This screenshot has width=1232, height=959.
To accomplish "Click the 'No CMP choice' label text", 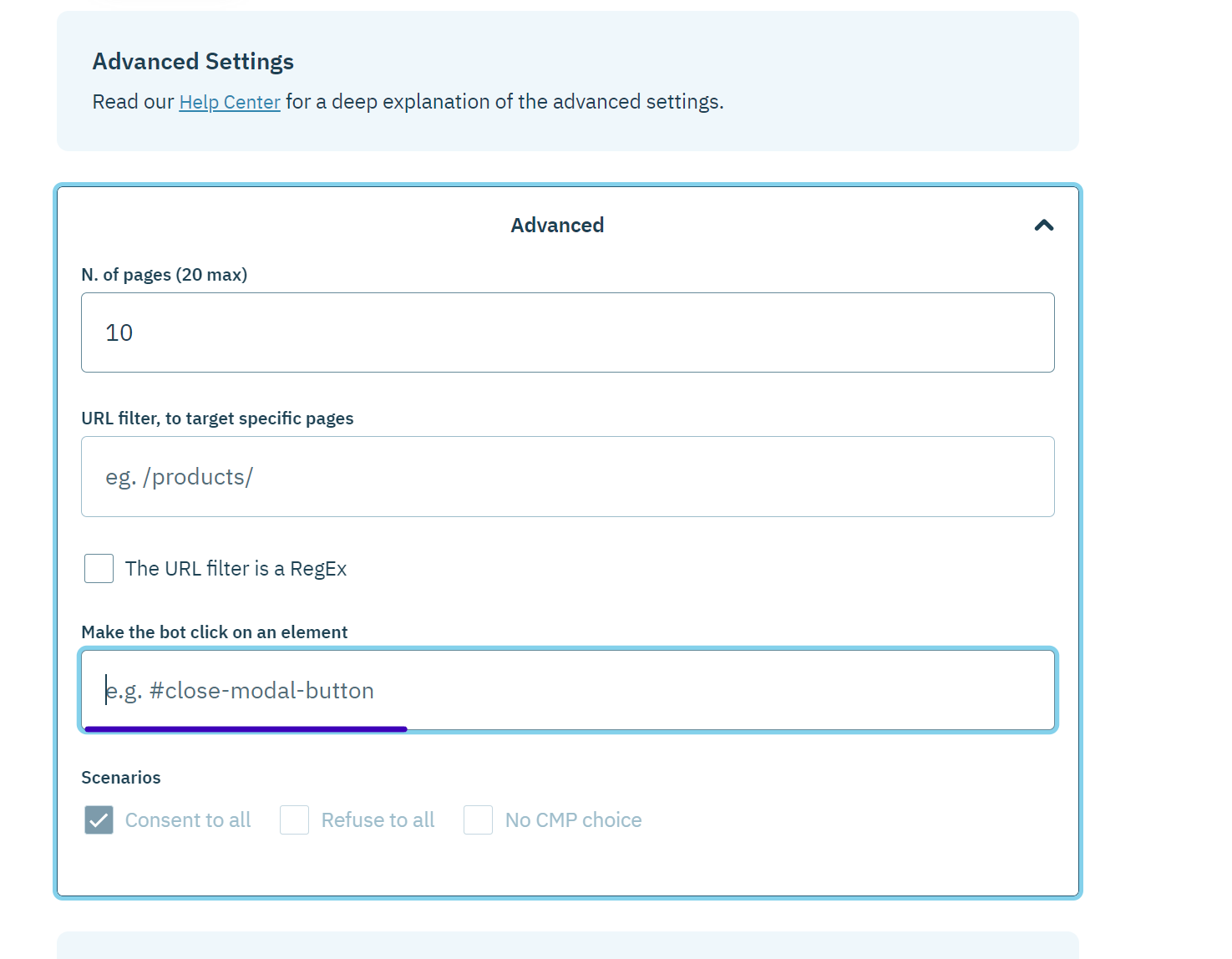I will [573, 819].
